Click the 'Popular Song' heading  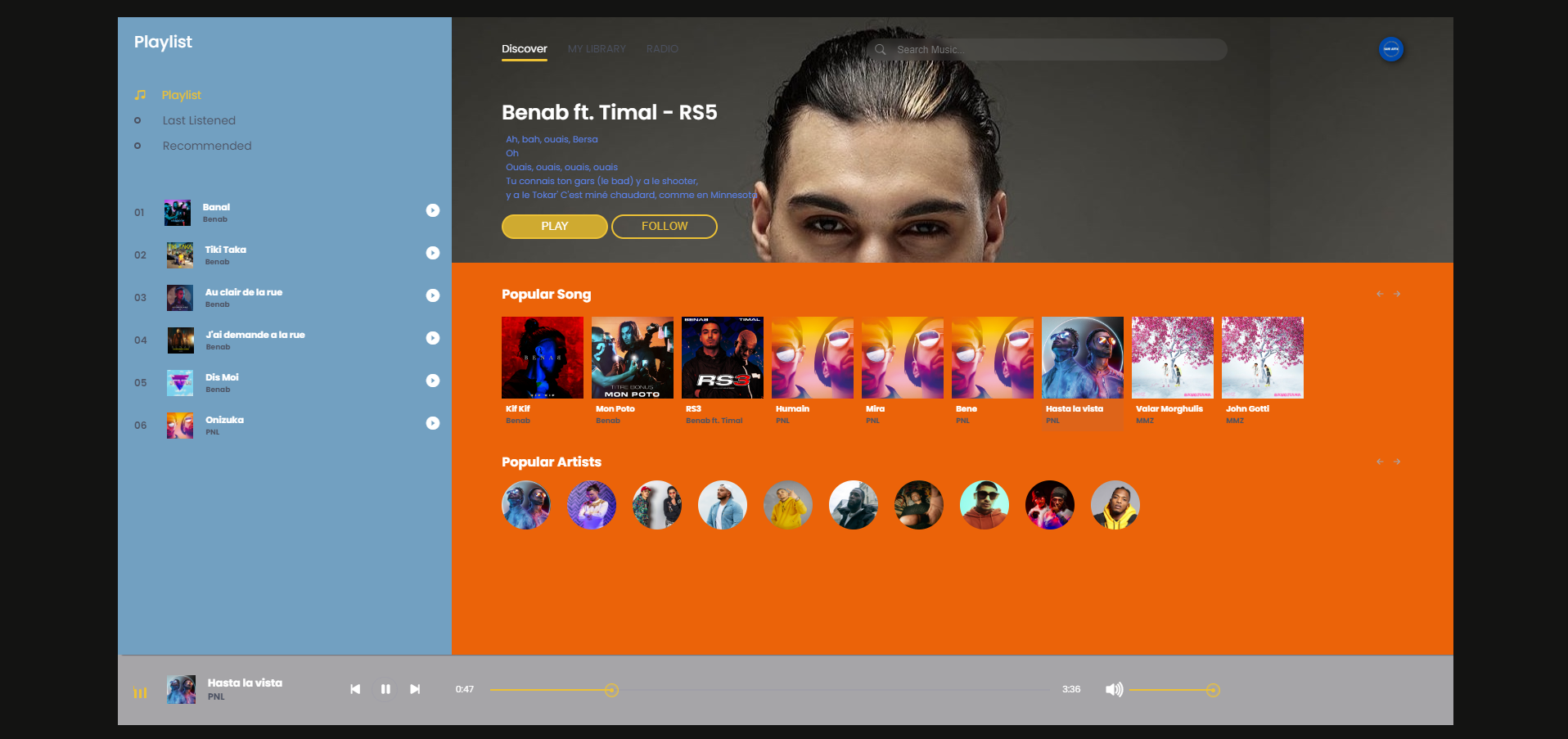coord(546,295)
